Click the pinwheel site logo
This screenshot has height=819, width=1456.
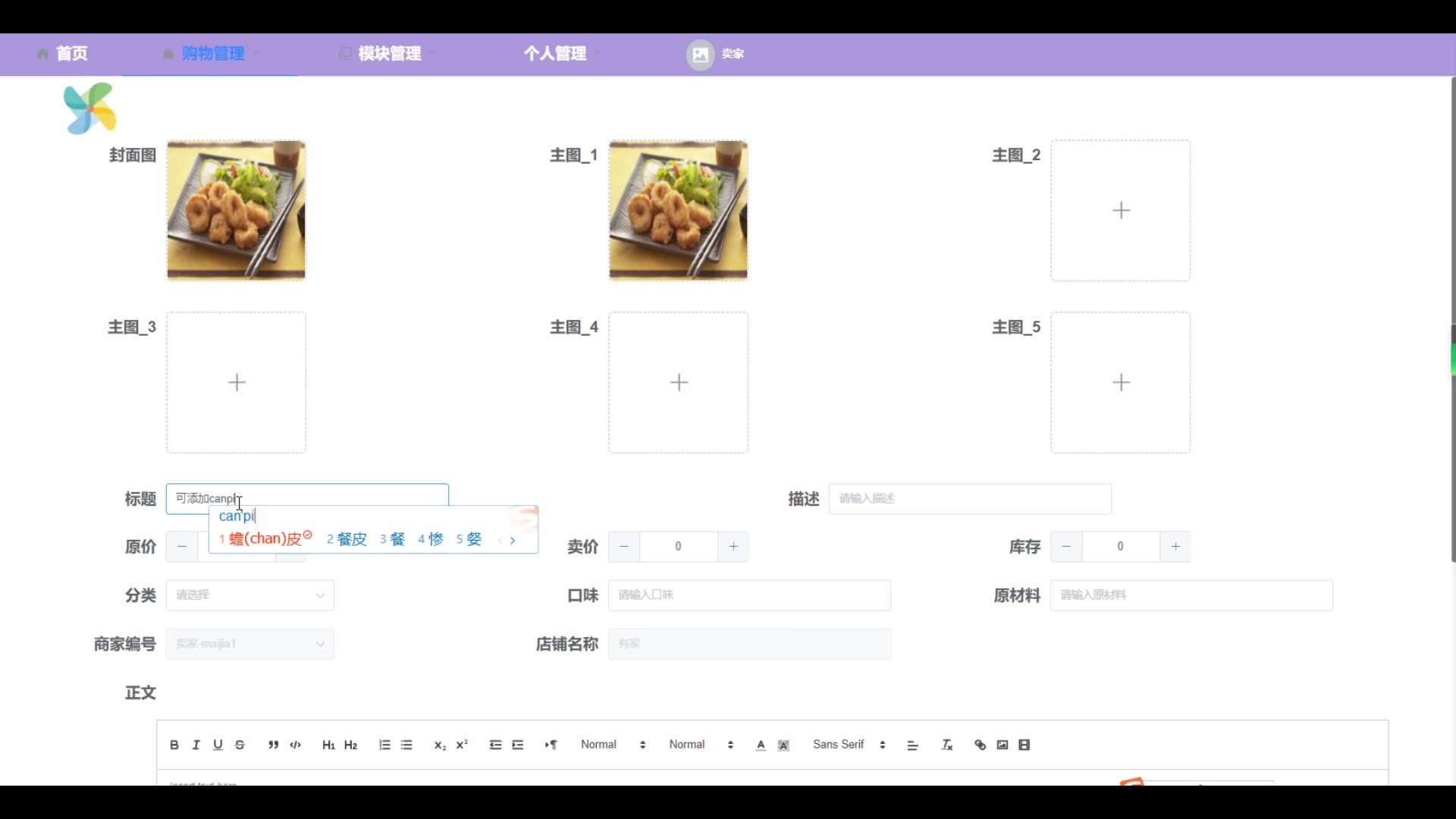[90, 108]
